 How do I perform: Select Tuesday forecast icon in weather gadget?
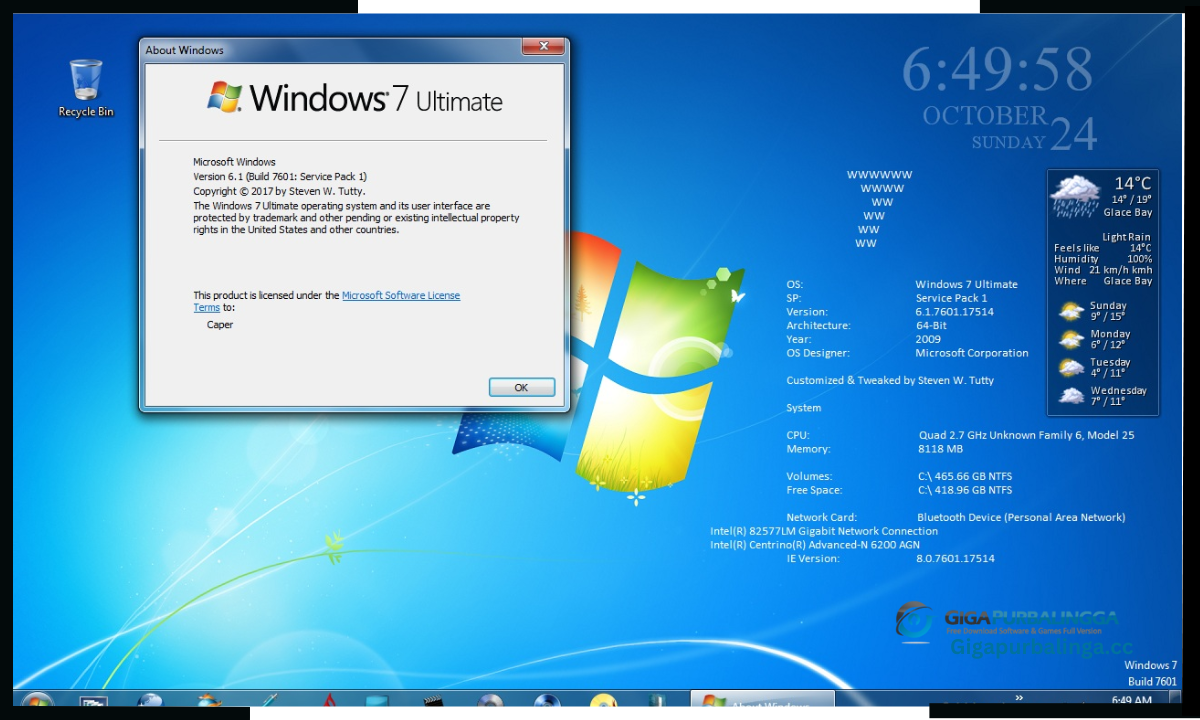(1071, 367)
